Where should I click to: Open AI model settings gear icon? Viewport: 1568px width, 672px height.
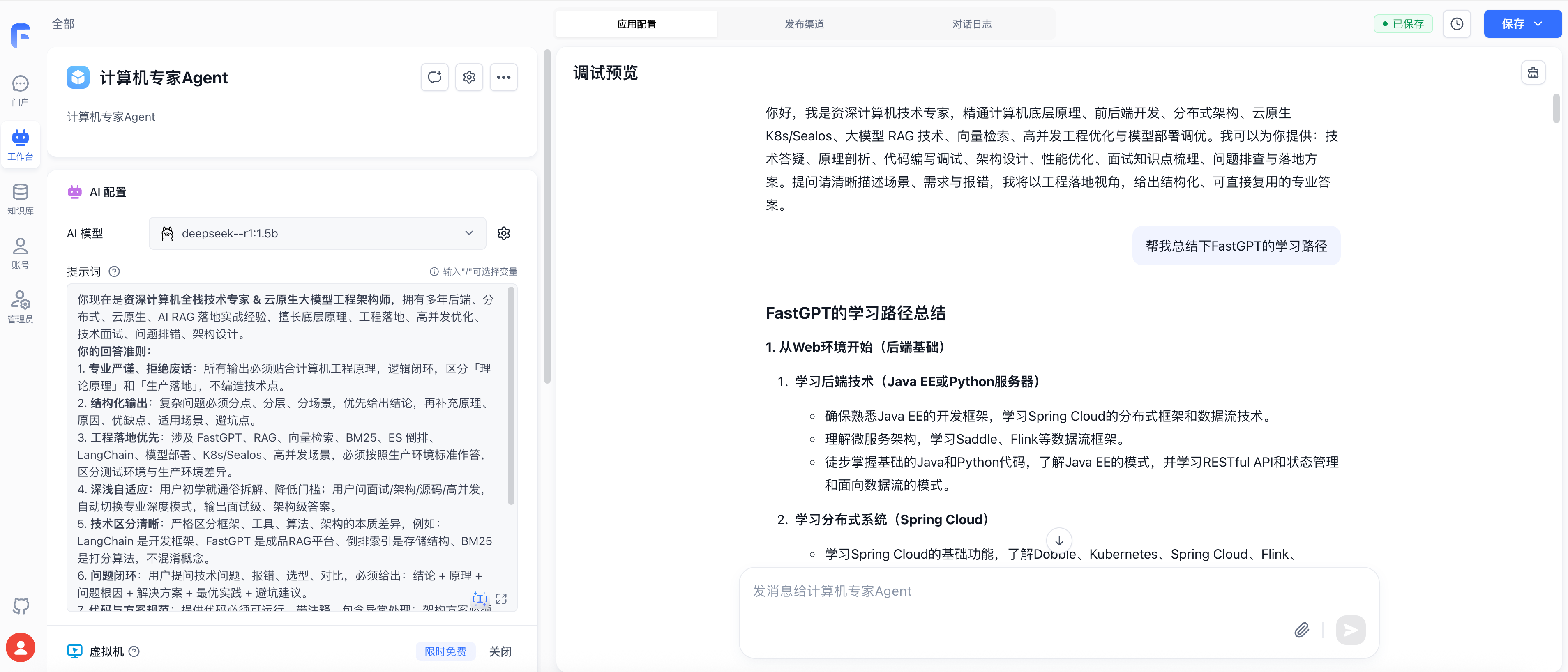504,233
